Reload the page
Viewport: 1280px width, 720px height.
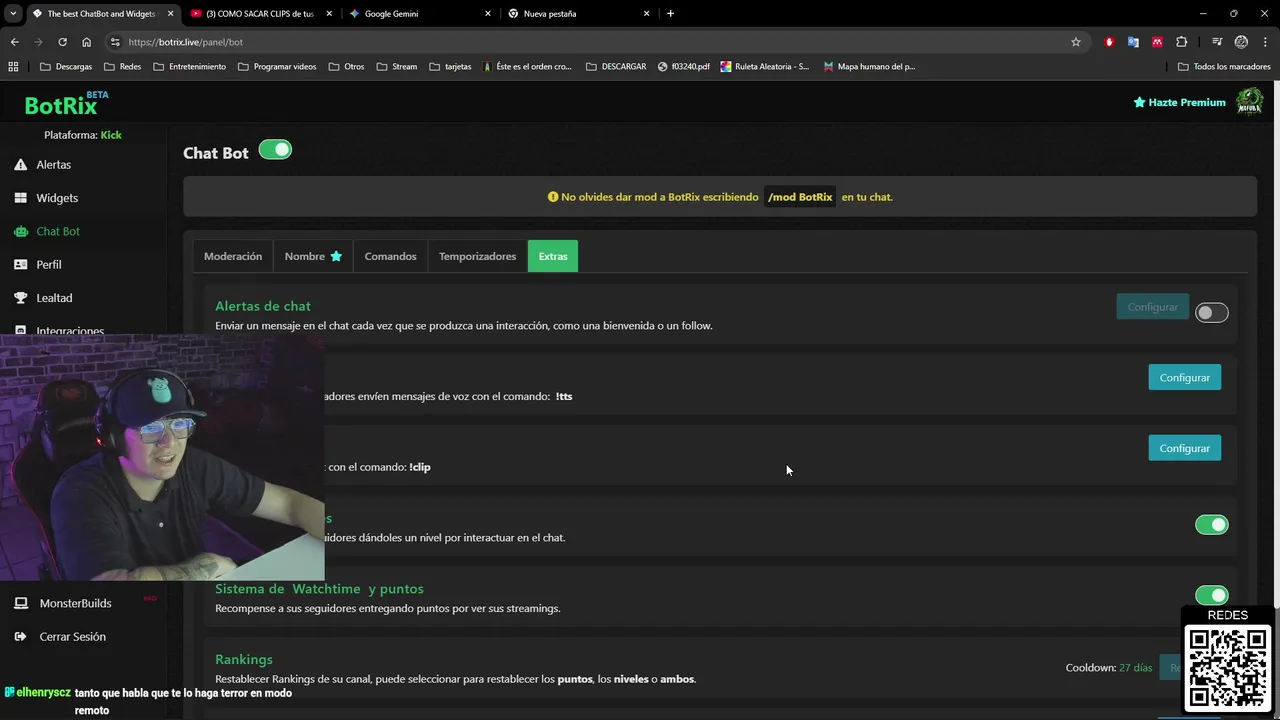click(x=62, y=42)
